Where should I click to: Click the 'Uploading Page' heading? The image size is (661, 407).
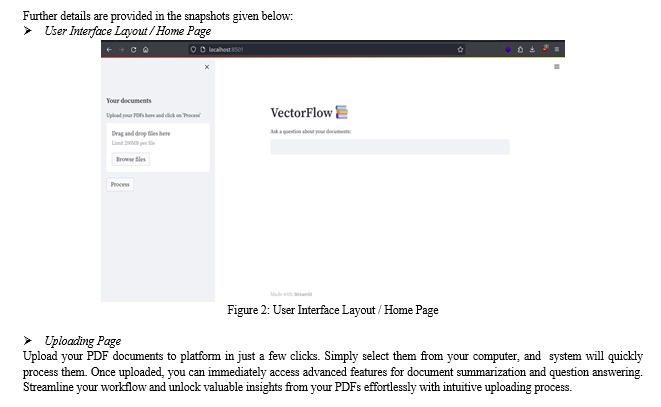click(x=83, y=341)
